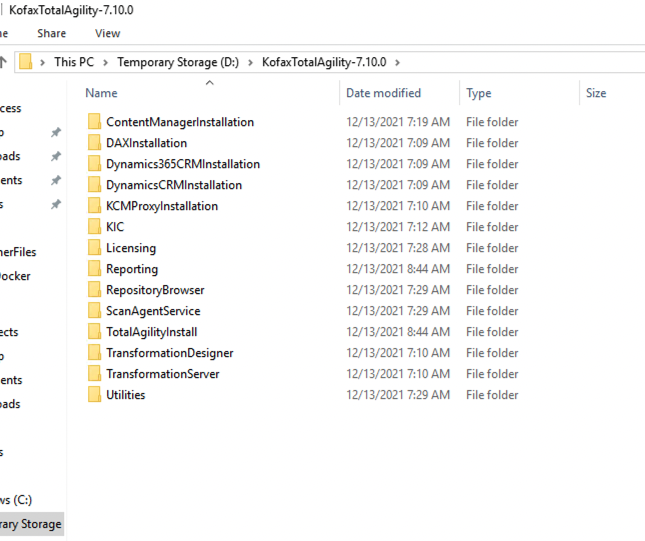Viewport: 645px width, 541px height.
Task: Click the folder icon in address bar
Action: pos(26,62)
